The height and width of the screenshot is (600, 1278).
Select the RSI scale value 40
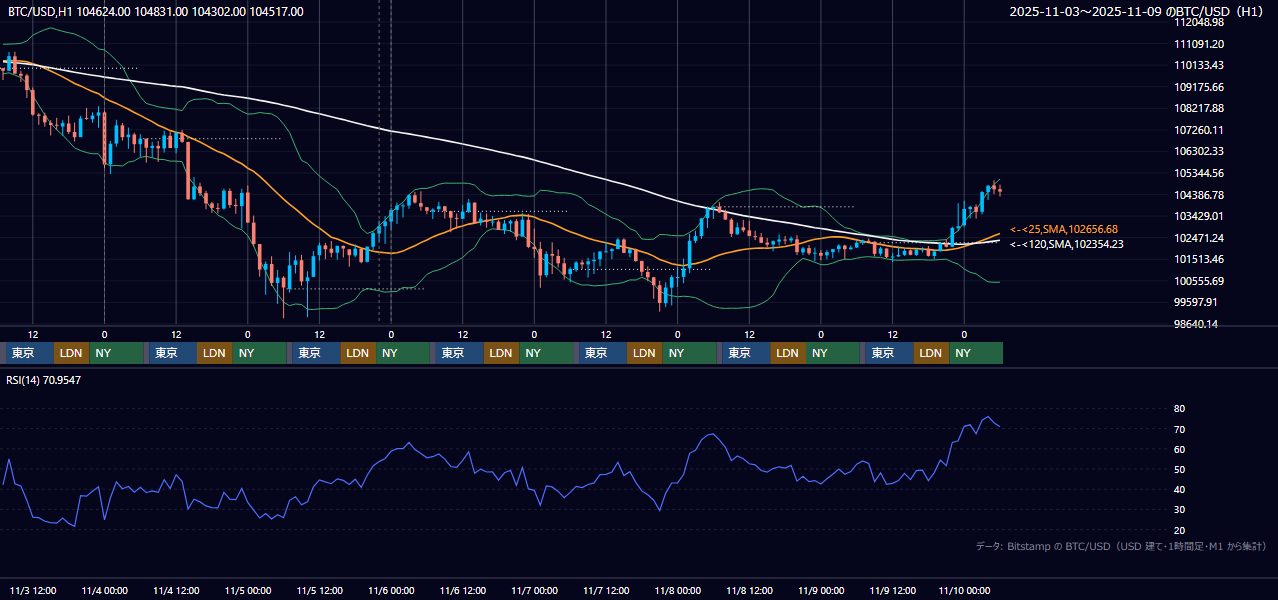click(1180, 489)
